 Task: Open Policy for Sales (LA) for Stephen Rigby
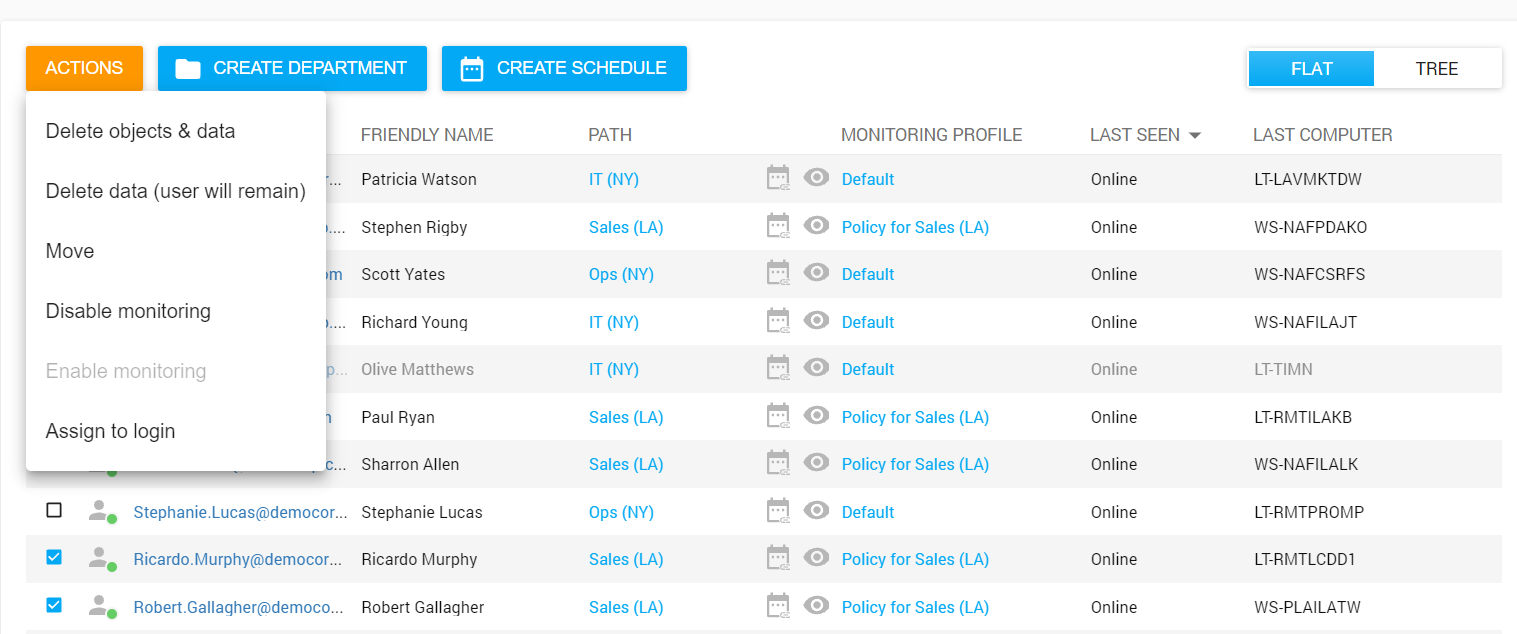(915, 227)
